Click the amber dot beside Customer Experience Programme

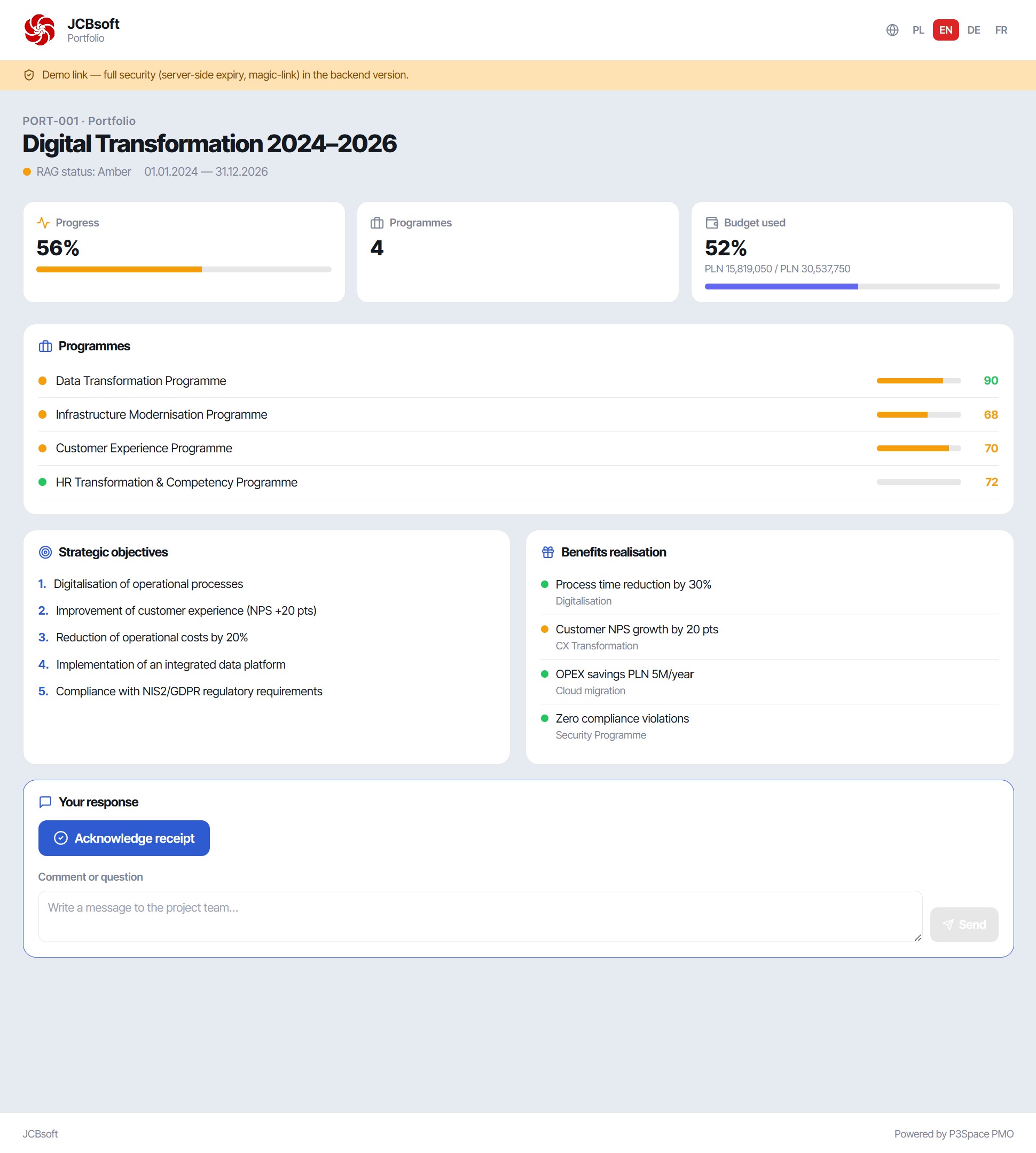42,449
